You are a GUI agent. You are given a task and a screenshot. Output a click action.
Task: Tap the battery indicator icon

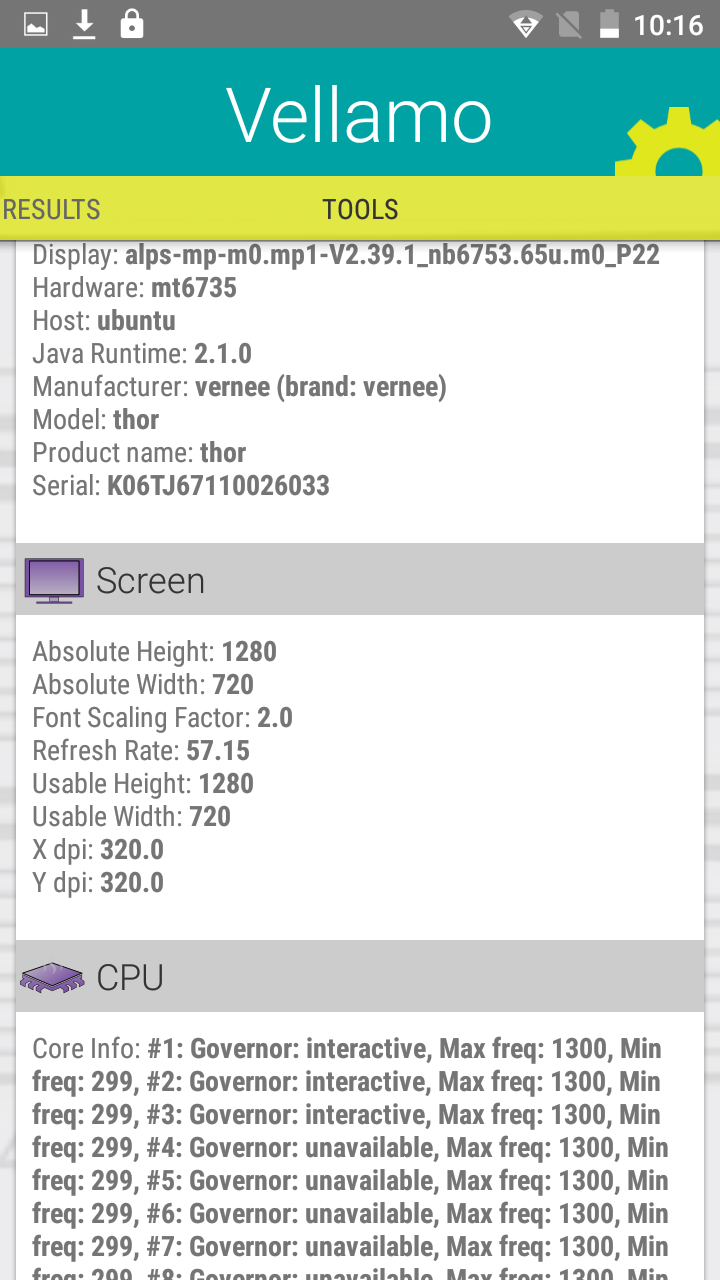609,24
